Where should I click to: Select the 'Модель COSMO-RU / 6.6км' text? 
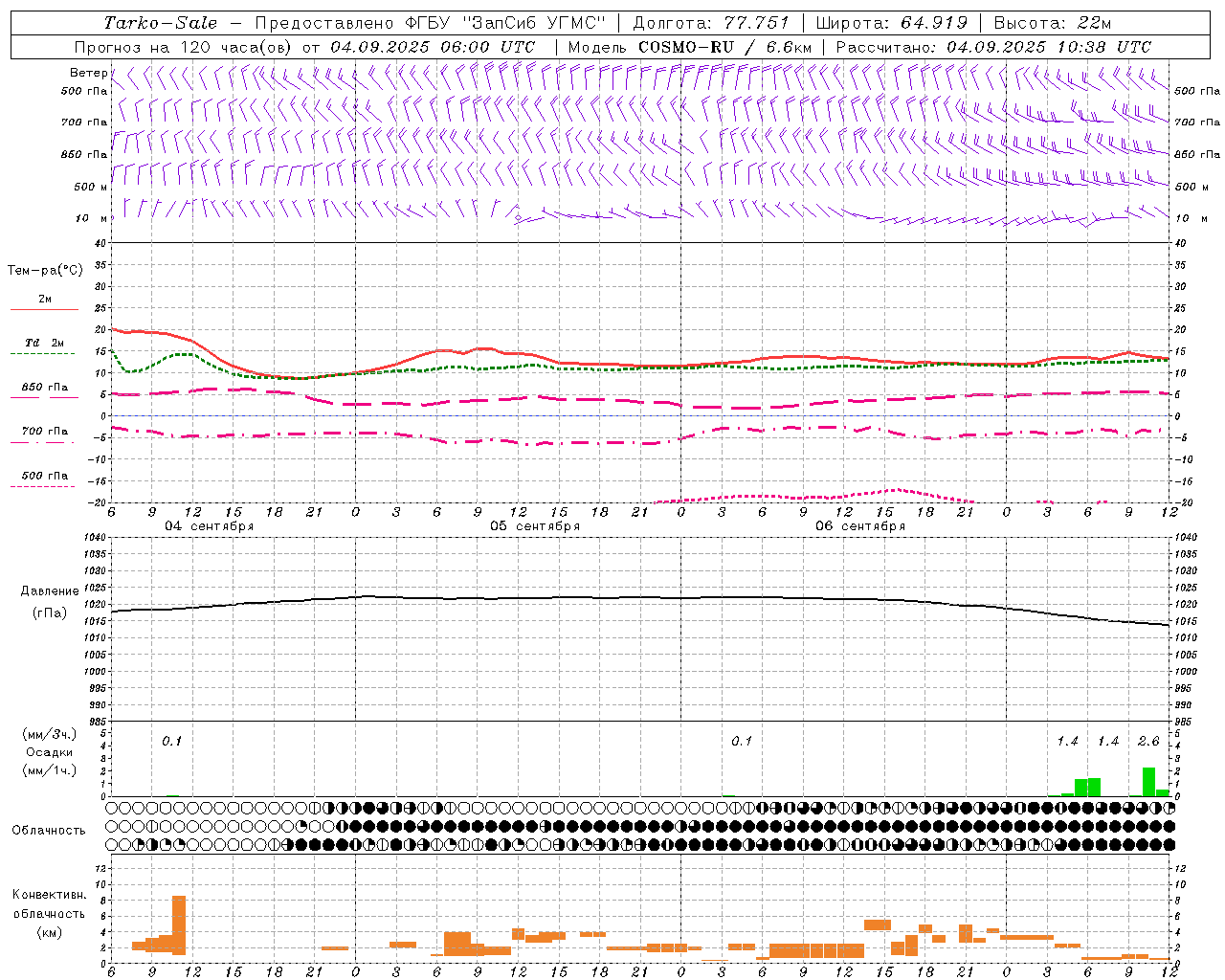tap(690, 47)
